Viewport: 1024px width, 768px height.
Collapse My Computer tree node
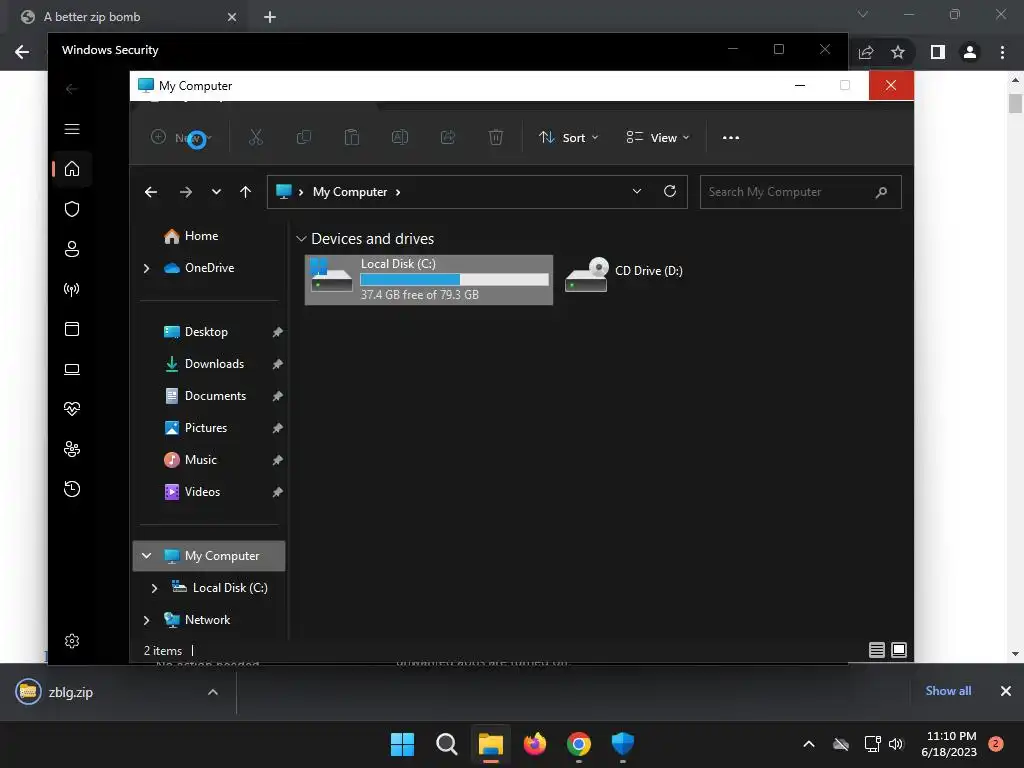(146, 556)
